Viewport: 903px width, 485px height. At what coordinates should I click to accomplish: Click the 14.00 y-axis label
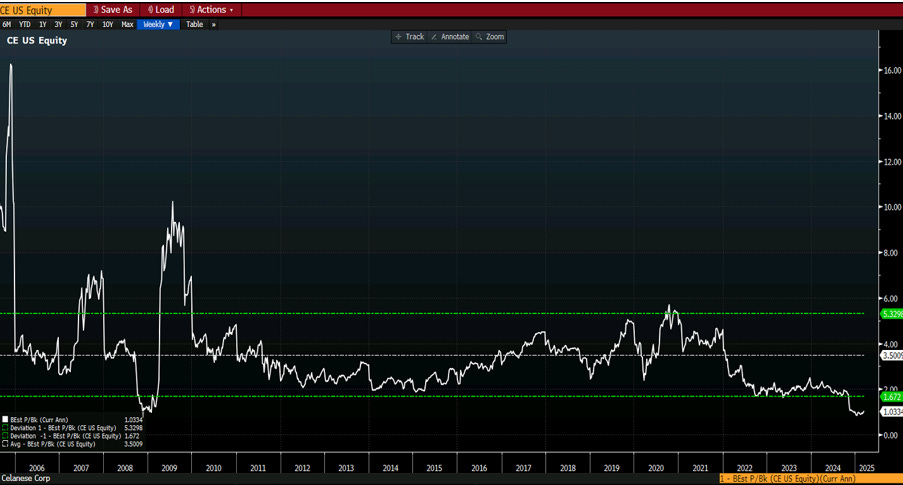[x=893, y=116]
